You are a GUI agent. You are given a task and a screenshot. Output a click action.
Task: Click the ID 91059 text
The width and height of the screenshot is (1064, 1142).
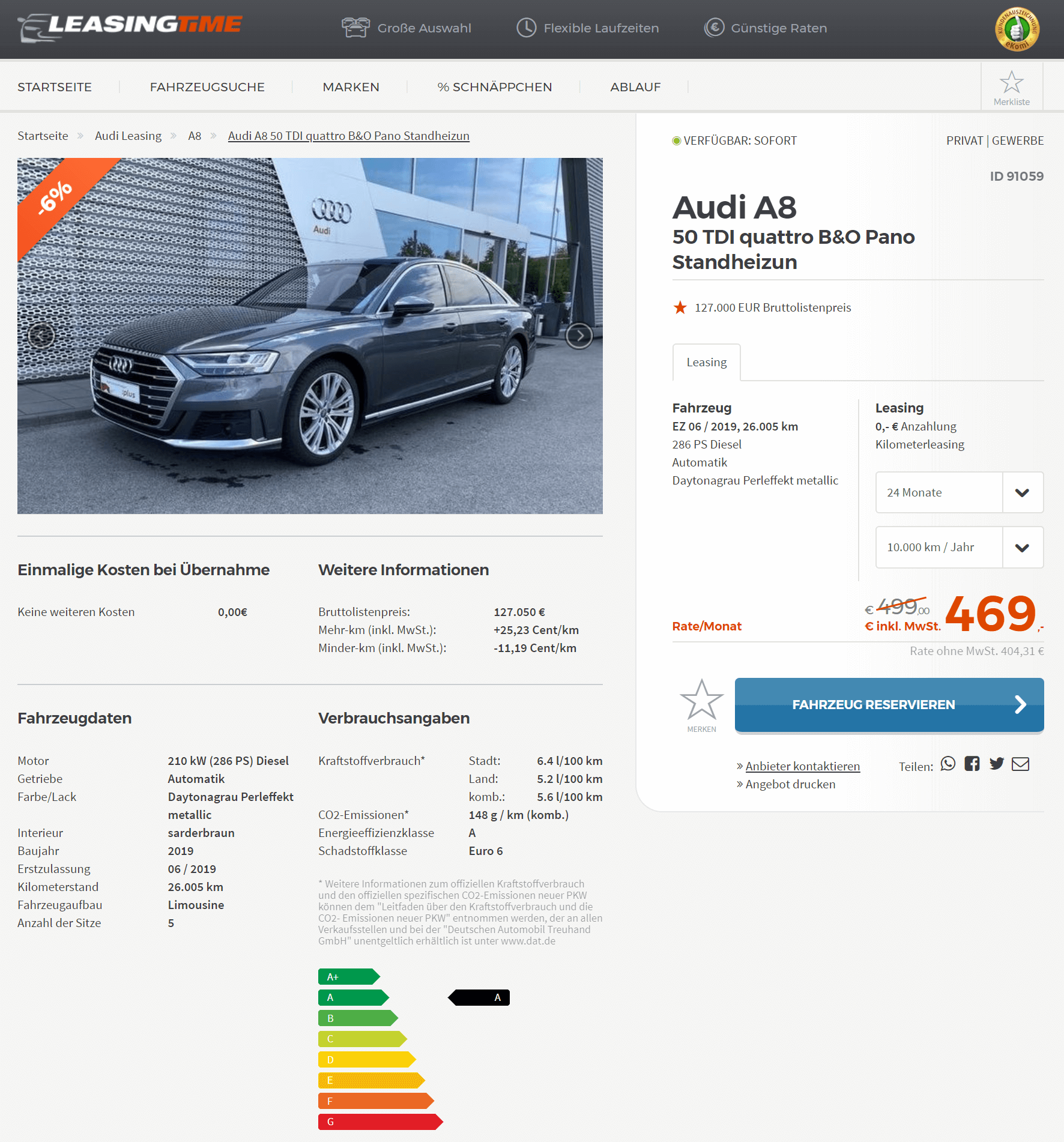click(1017, 176)
